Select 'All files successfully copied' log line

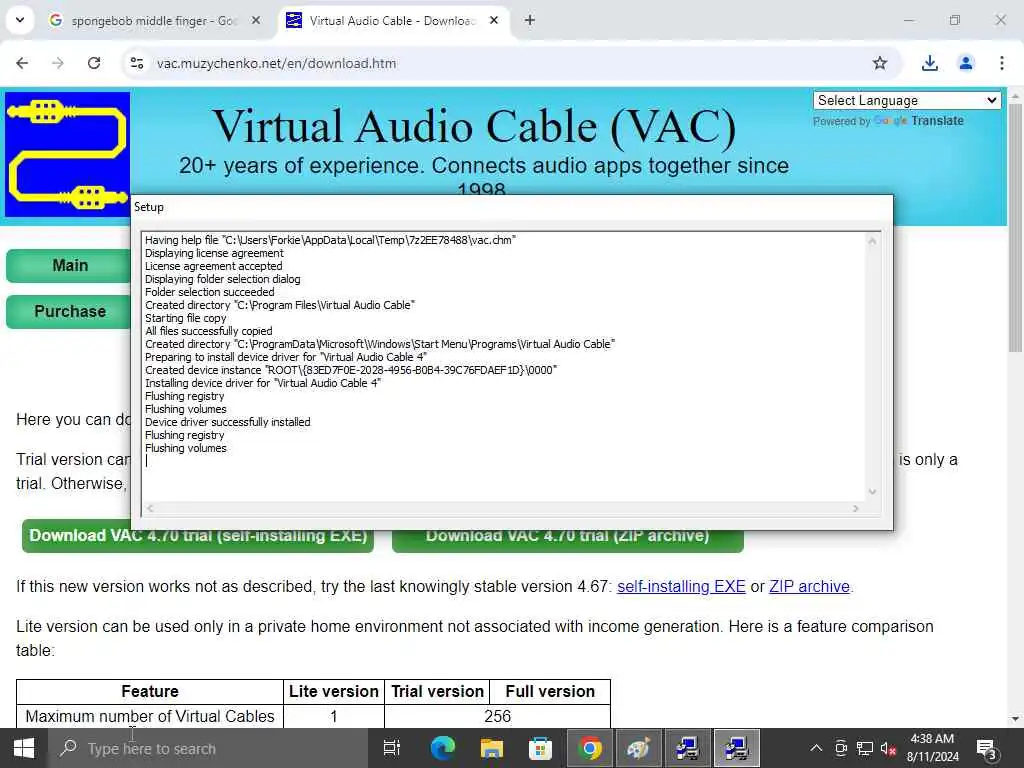(x=208, y=331)
